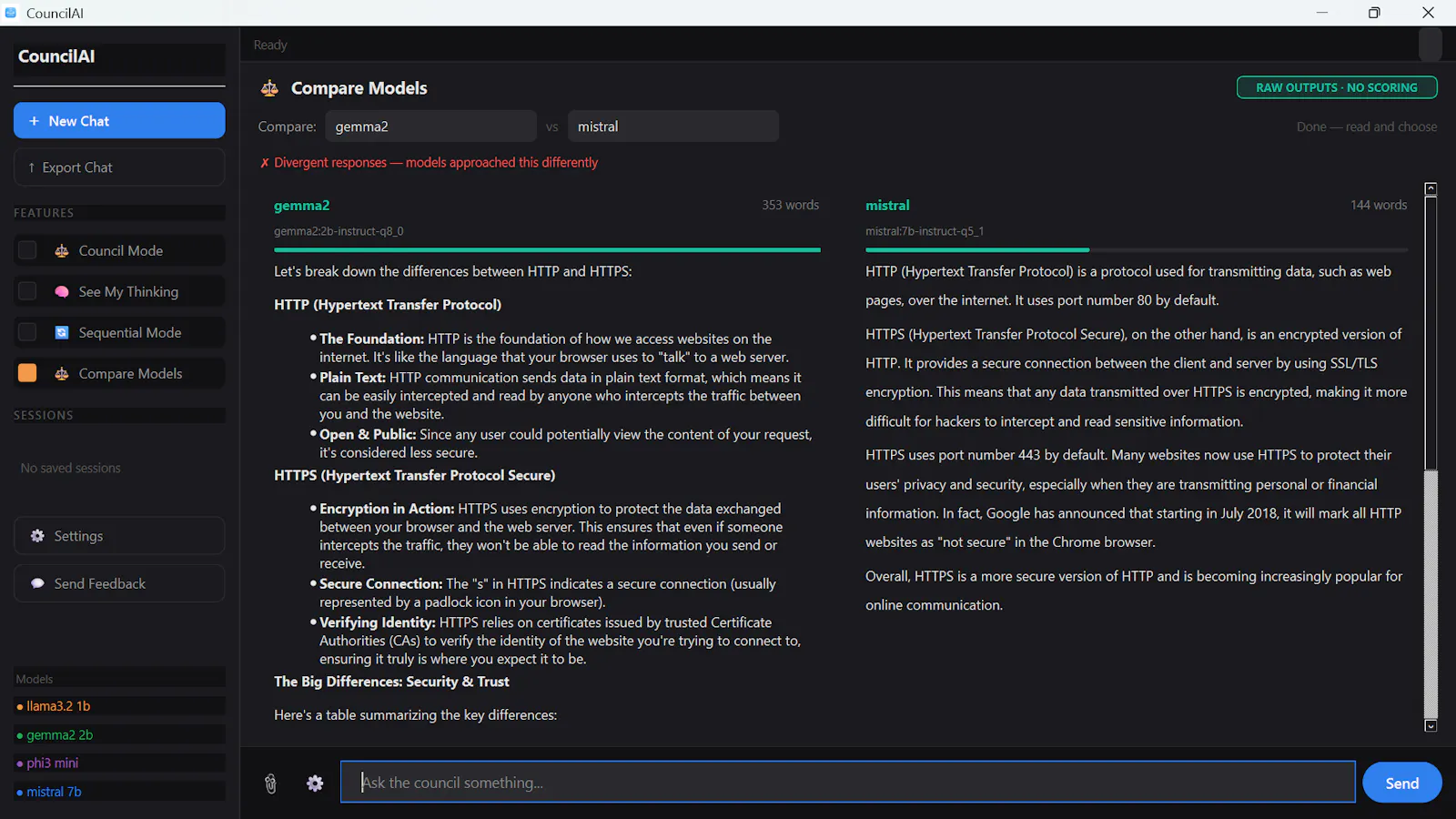Click the No saved sessions text
The image size is (1456, 819).
pos(71,468)
